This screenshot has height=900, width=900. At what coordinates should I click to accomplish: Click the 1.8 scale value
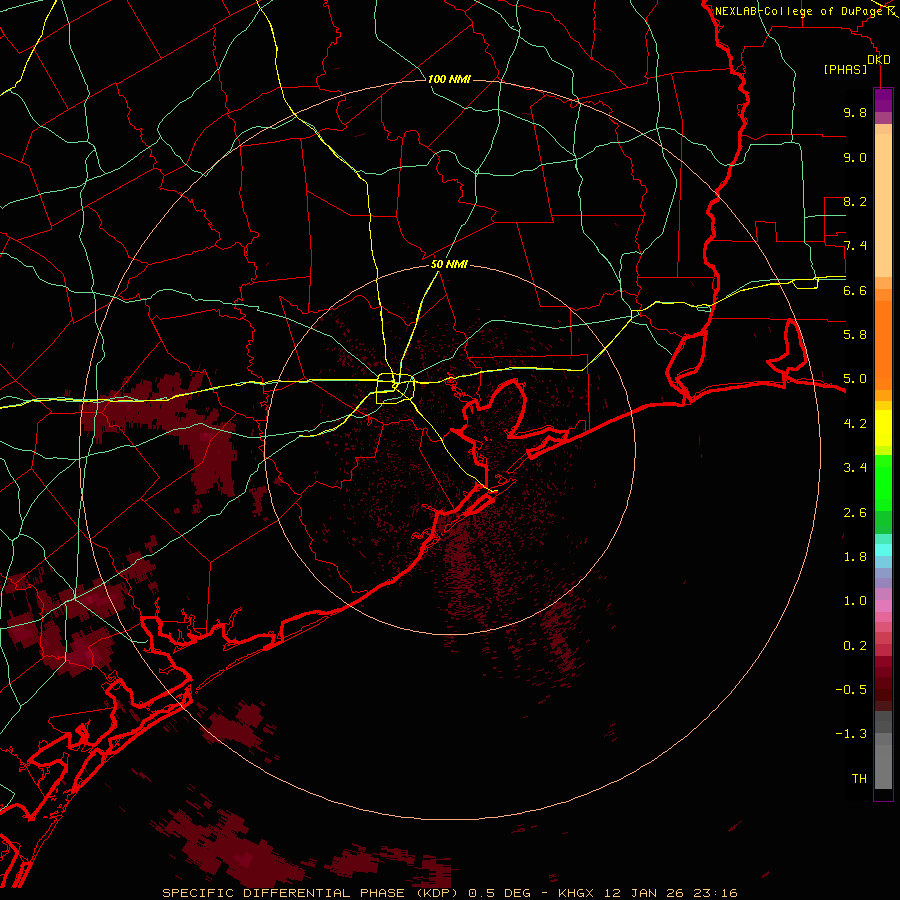pyautogui.click(x=855, y=557)
